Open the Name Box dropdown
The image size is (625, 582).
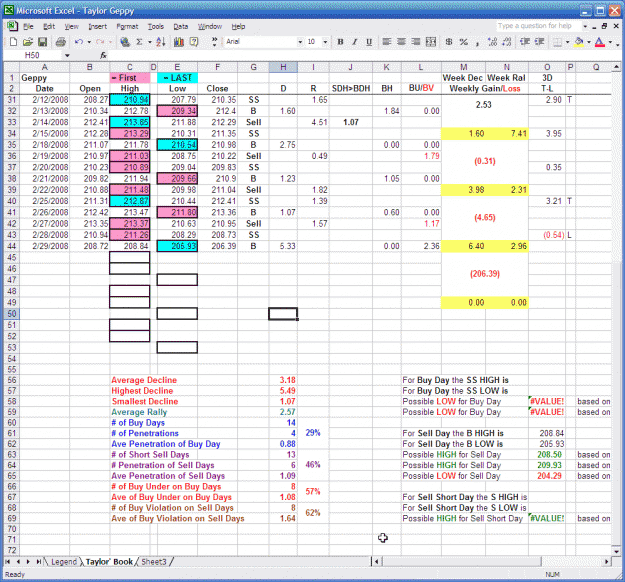67,55
